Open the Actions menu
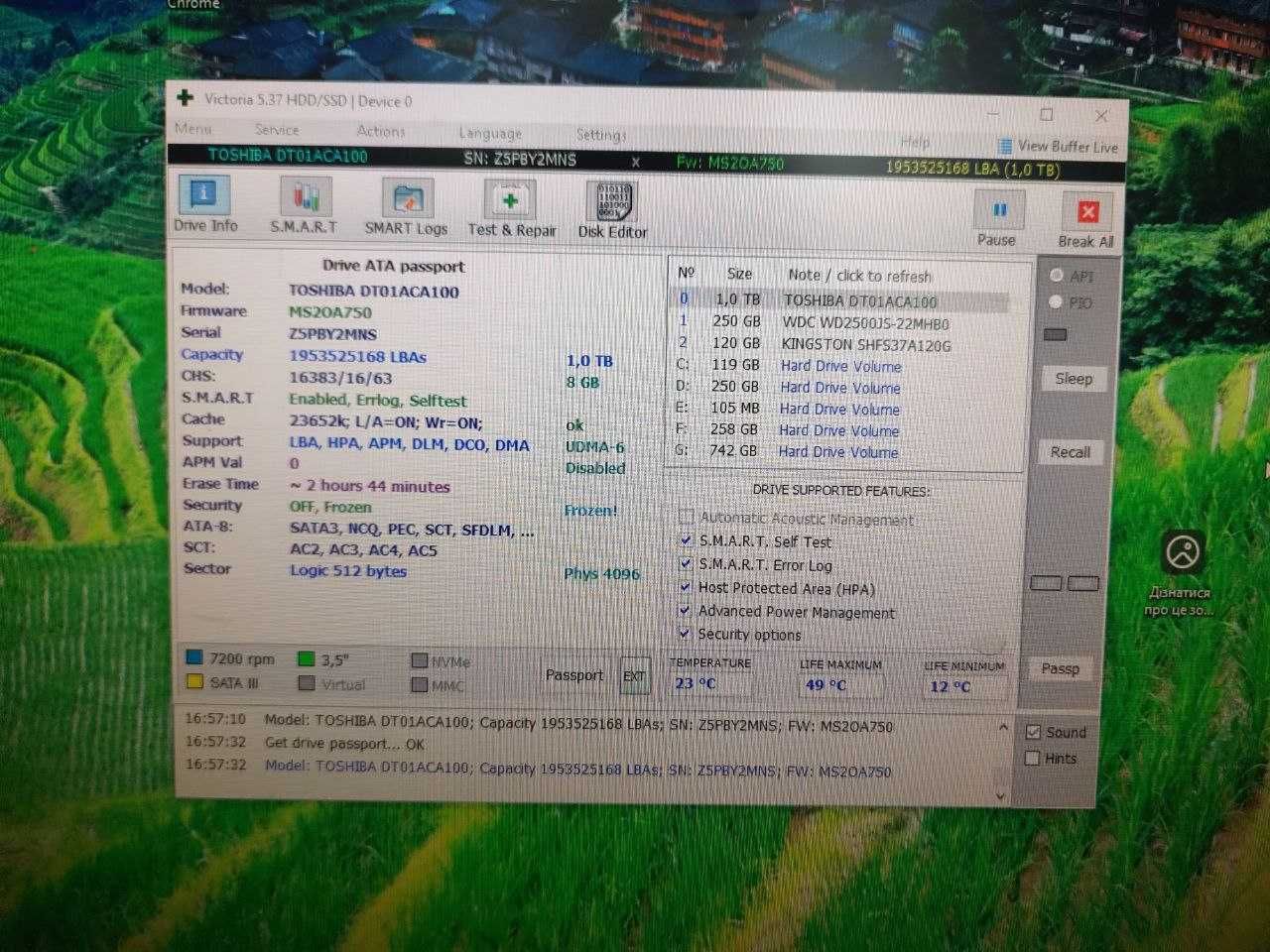 [x=381, y=131]
